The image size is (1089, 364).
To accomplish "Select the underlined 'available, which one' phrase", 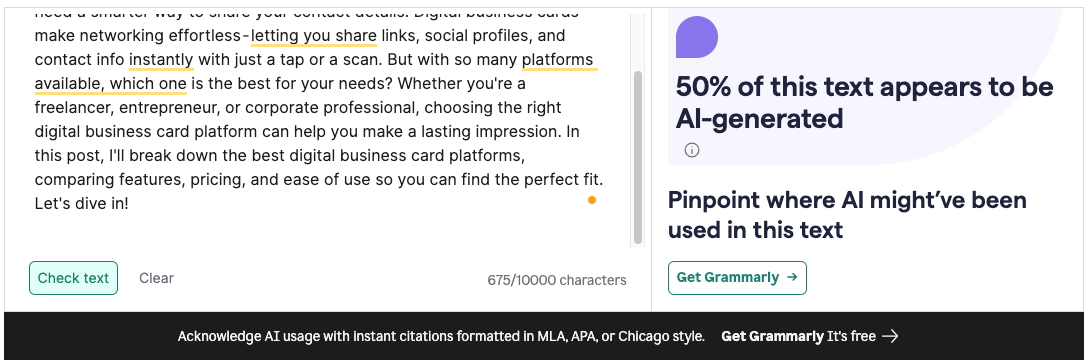I will pyautogui.click(x=111, y=84).
